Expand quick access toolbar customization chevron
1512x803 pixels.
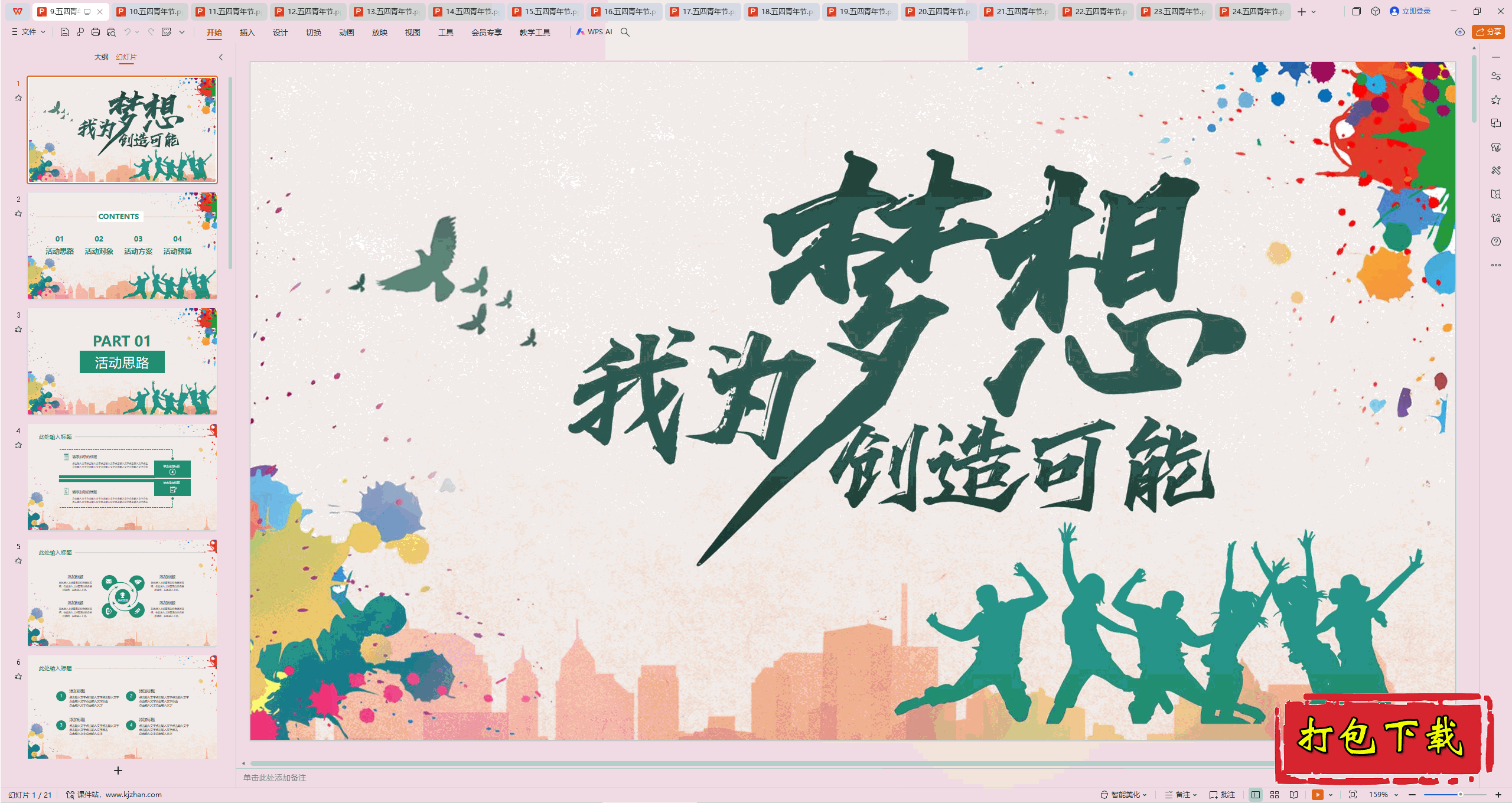click(182, 32)
